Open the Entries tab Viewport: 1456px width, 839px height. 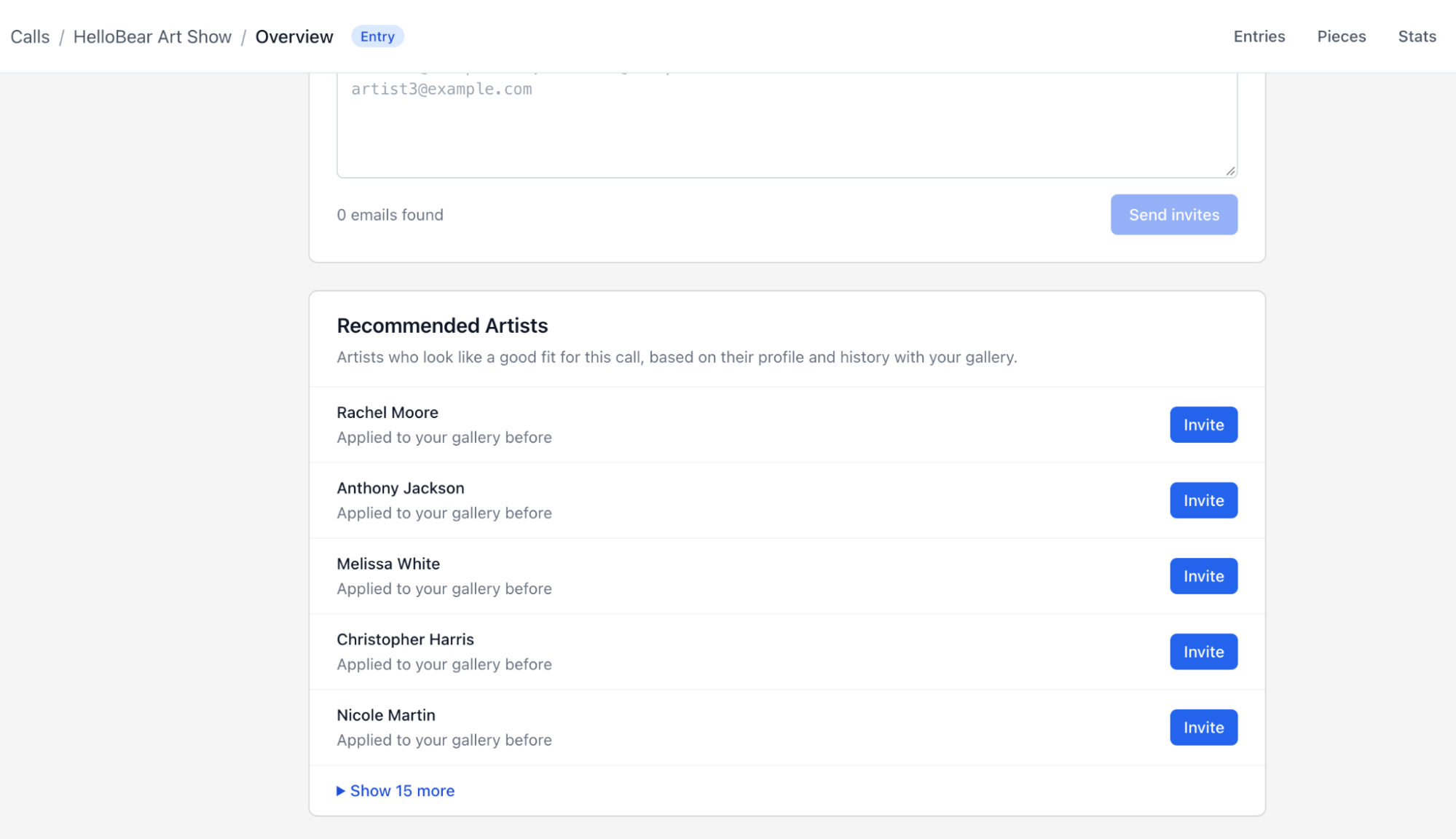click(x=1259, y=36)
